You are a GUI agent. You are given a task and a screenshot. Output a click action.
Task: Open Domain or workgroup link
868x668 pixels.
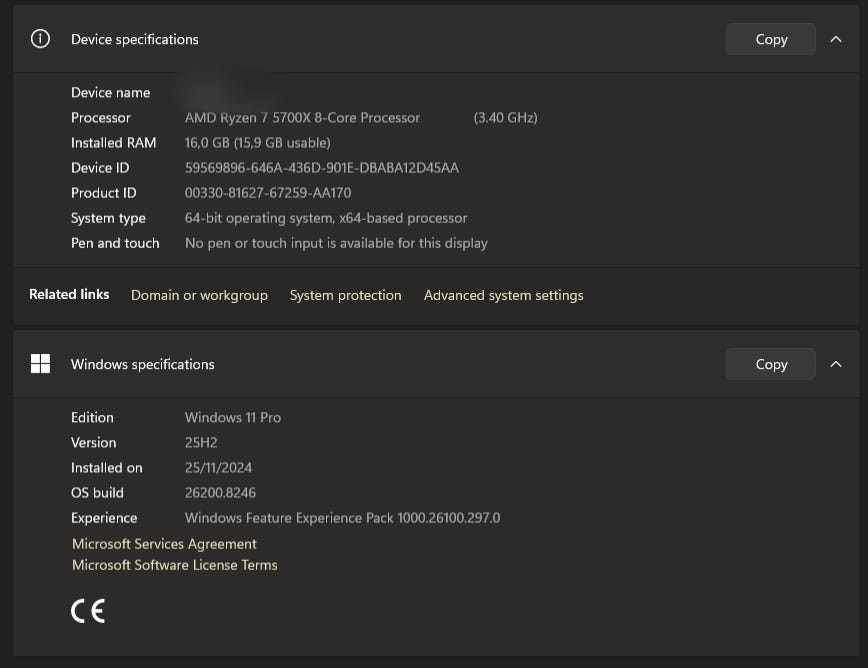[199, 295]
